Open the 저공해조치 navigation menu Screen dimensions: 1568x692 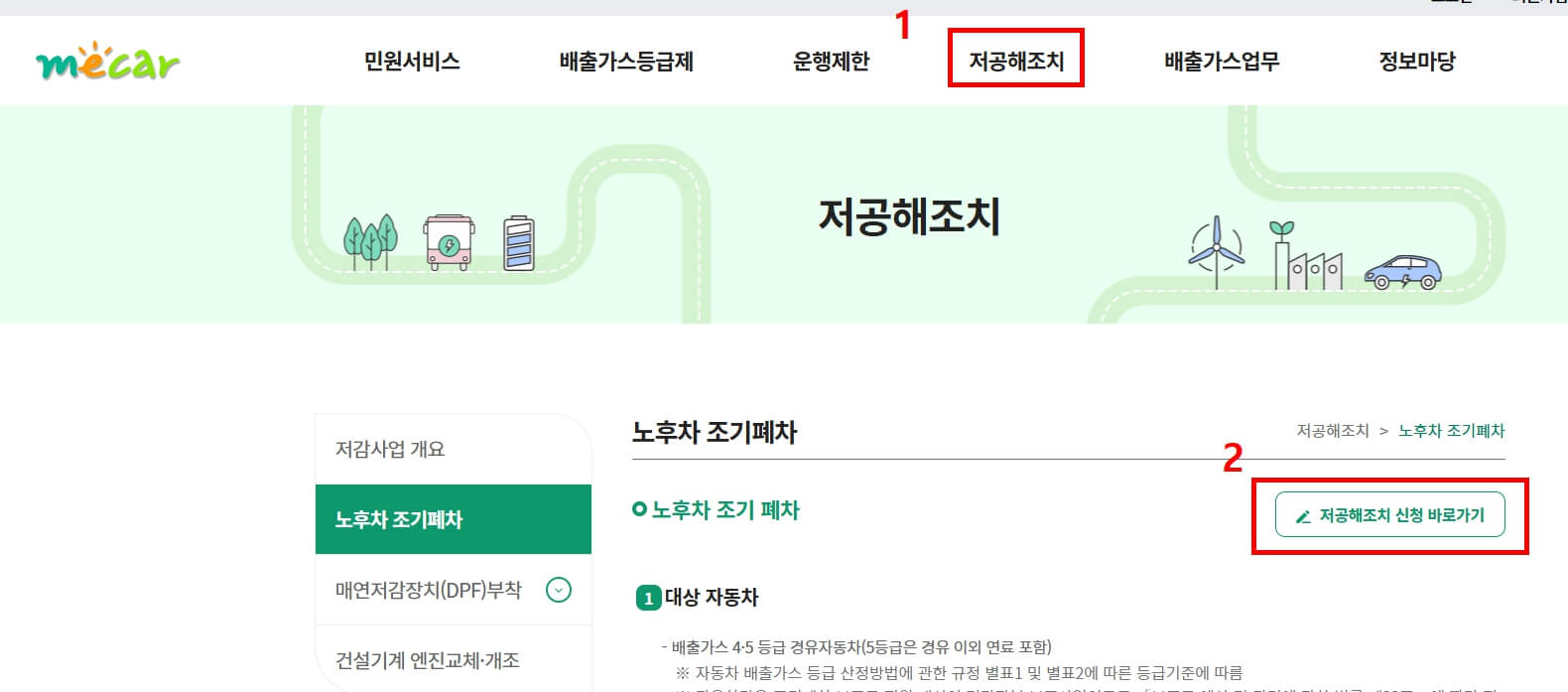point(1016,60)
